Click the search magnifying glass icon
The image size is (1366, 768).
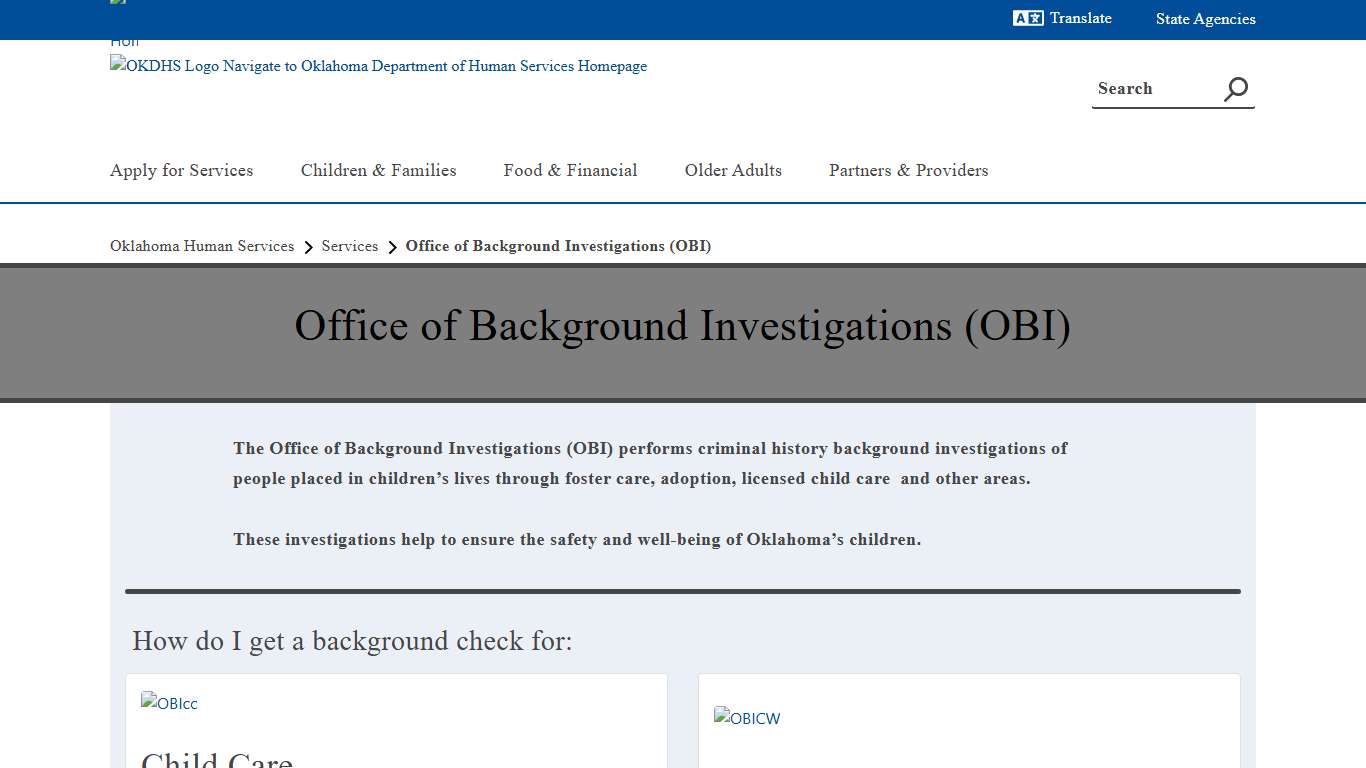[1236, 89]
